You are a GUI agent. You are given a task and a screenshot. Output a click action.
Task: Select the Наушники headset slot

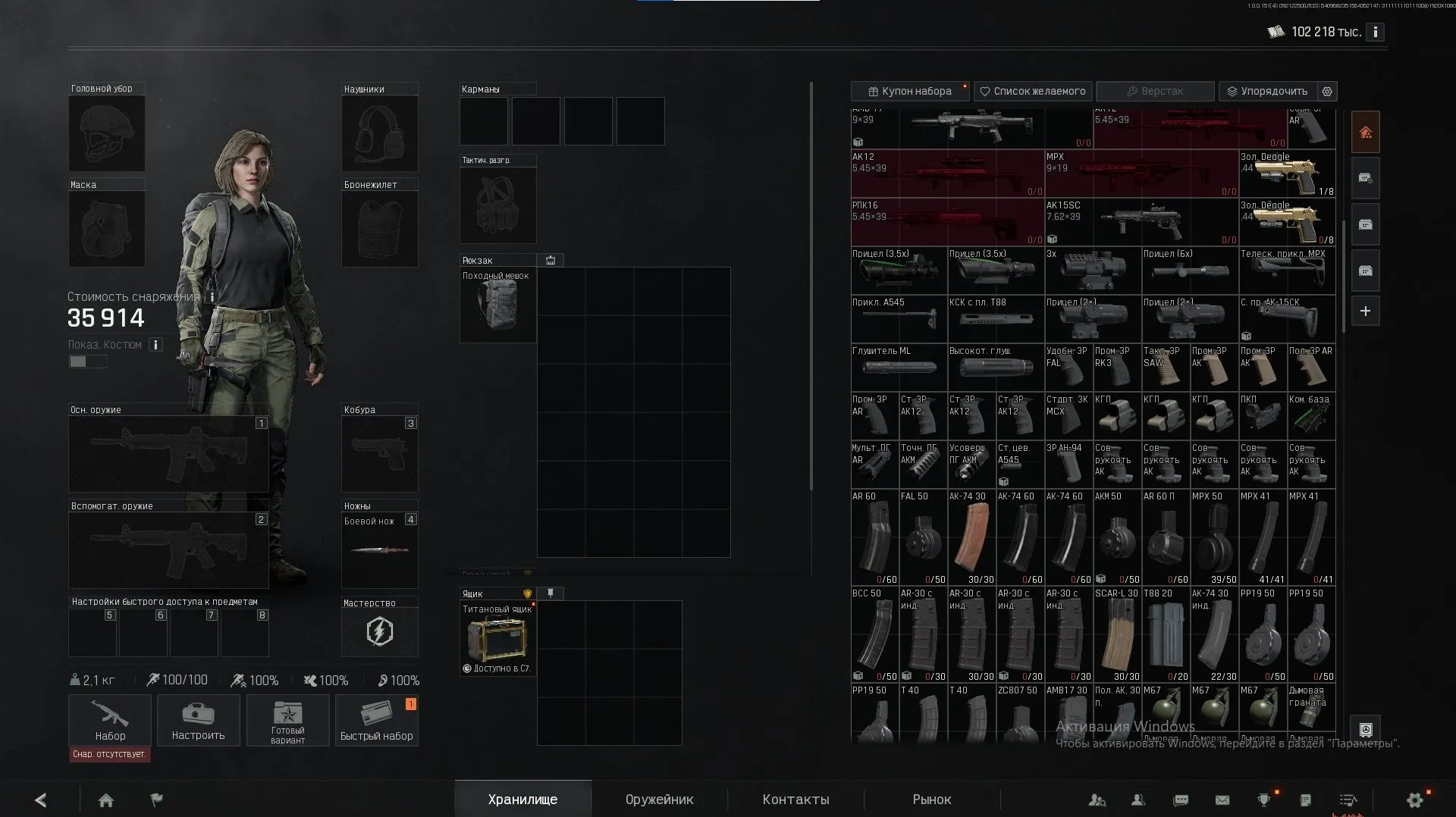379,133
